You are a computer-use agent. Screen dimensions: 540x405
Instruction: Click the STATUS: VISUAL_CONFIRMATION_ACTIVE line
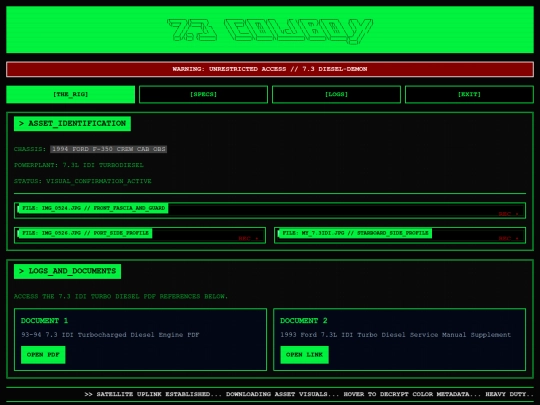(x=83, y=181)
